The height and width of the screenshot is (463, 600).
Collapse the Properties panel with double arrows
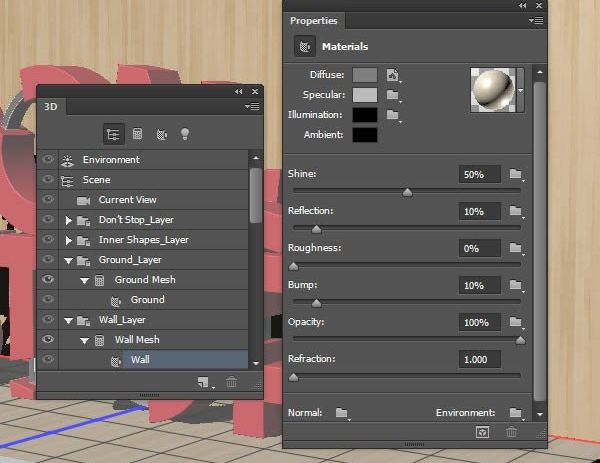(522, 5)
